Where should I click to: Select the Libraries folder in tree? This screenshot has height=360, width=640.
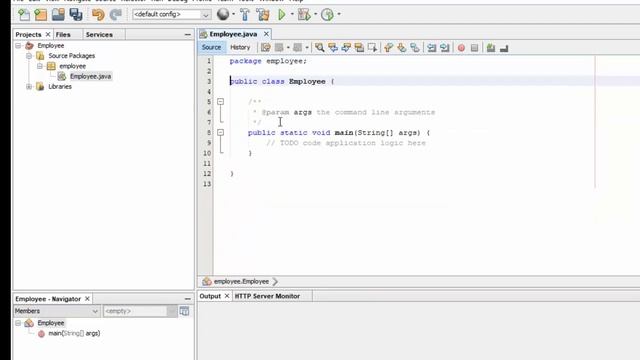point(60,87)
